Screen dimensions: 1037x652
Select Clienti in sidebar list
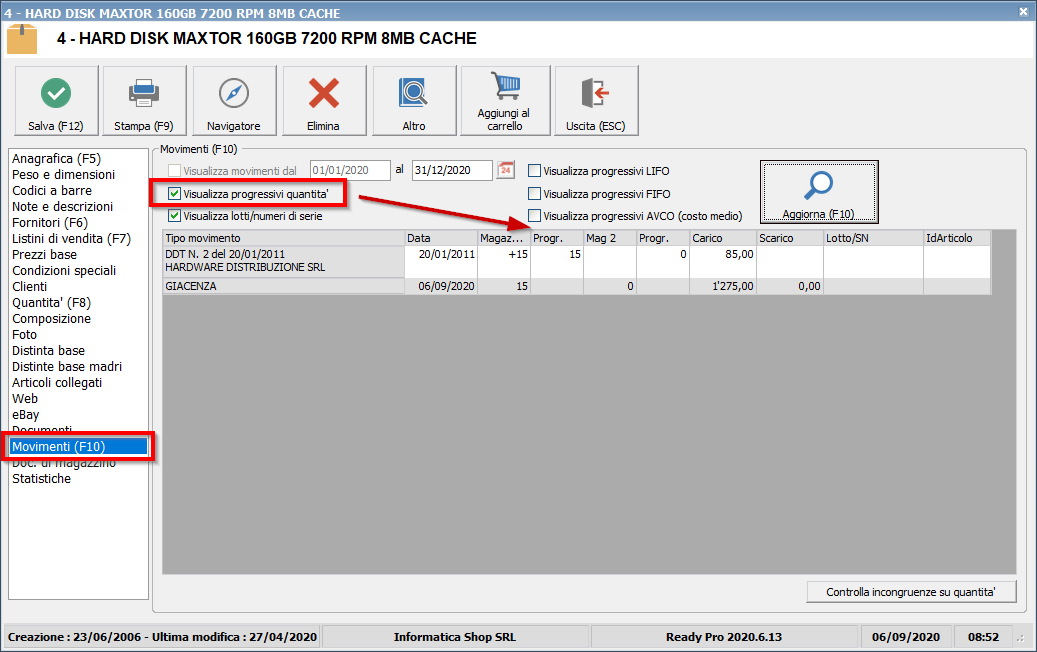coord(29,286)
